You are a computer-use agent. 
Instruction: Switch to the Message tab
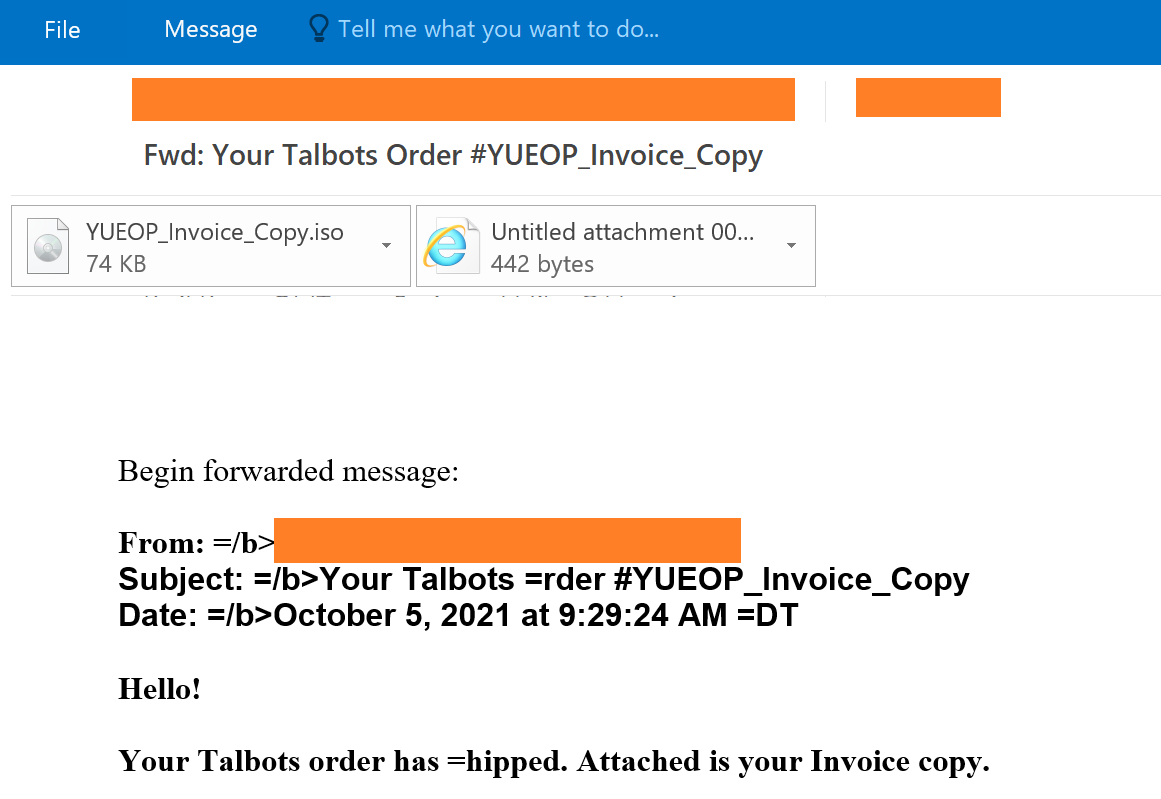tap(210, 30)
